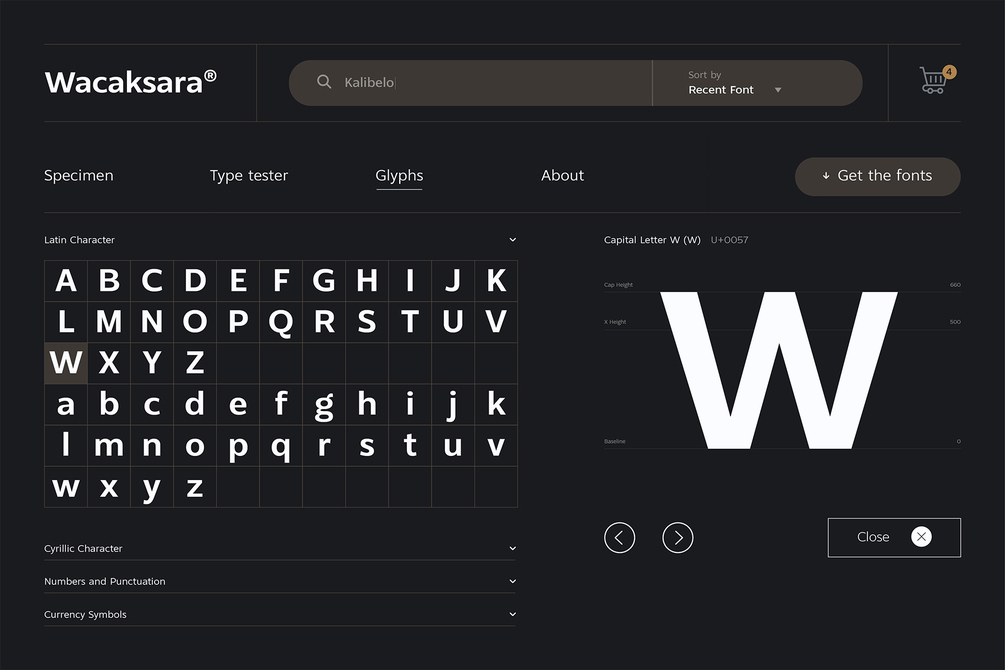Viewport: 1005px width, 670px height.
Task: Switch to the Type tester tab
Action: (x=249, y=176)
